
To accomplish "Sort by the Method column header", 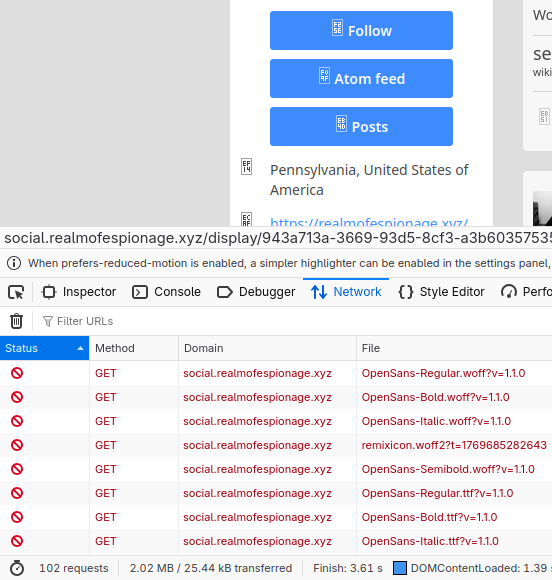I will click(x=134, y=348).
